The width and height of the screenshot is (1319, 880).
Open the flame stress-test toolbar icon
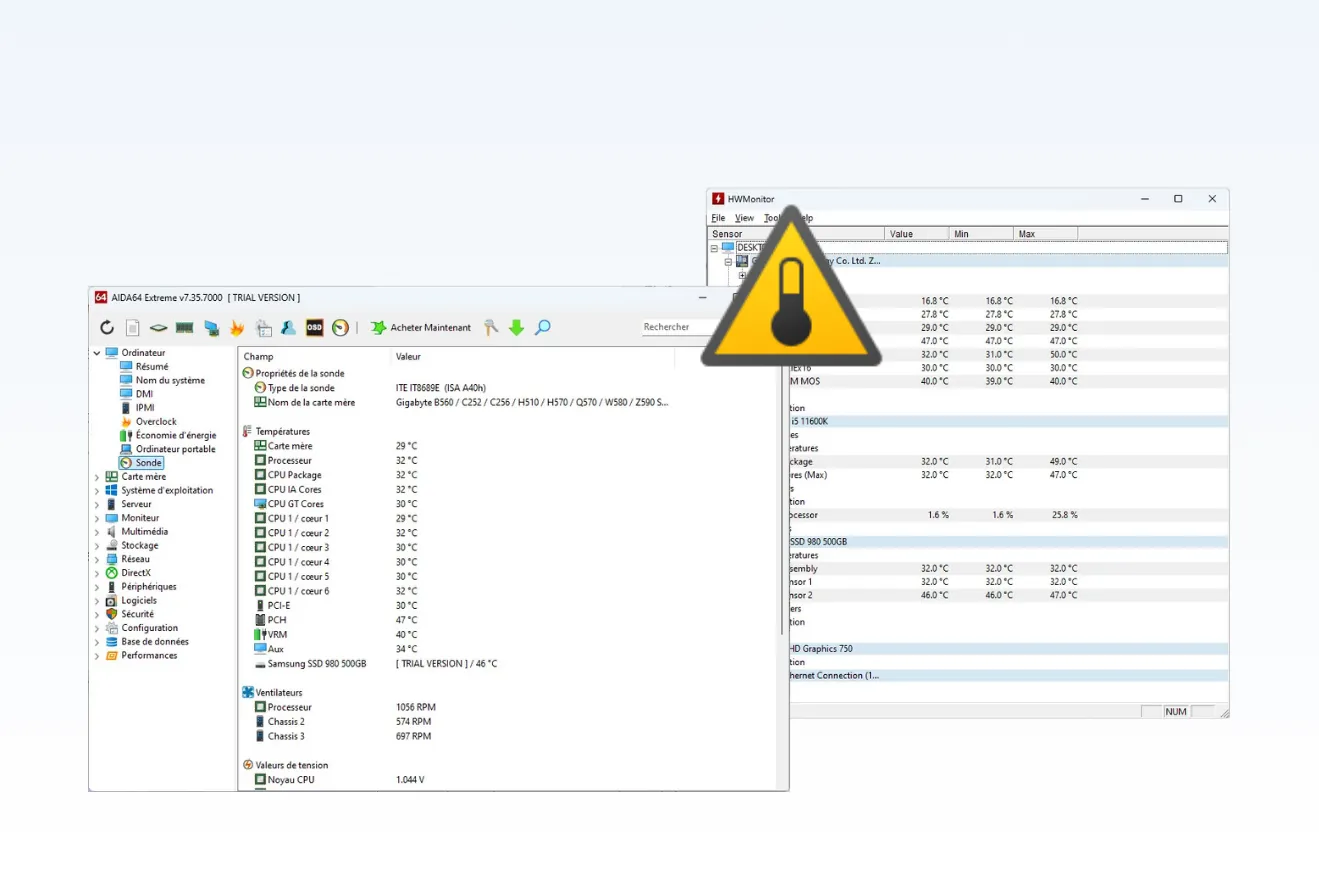coord(237,327)
